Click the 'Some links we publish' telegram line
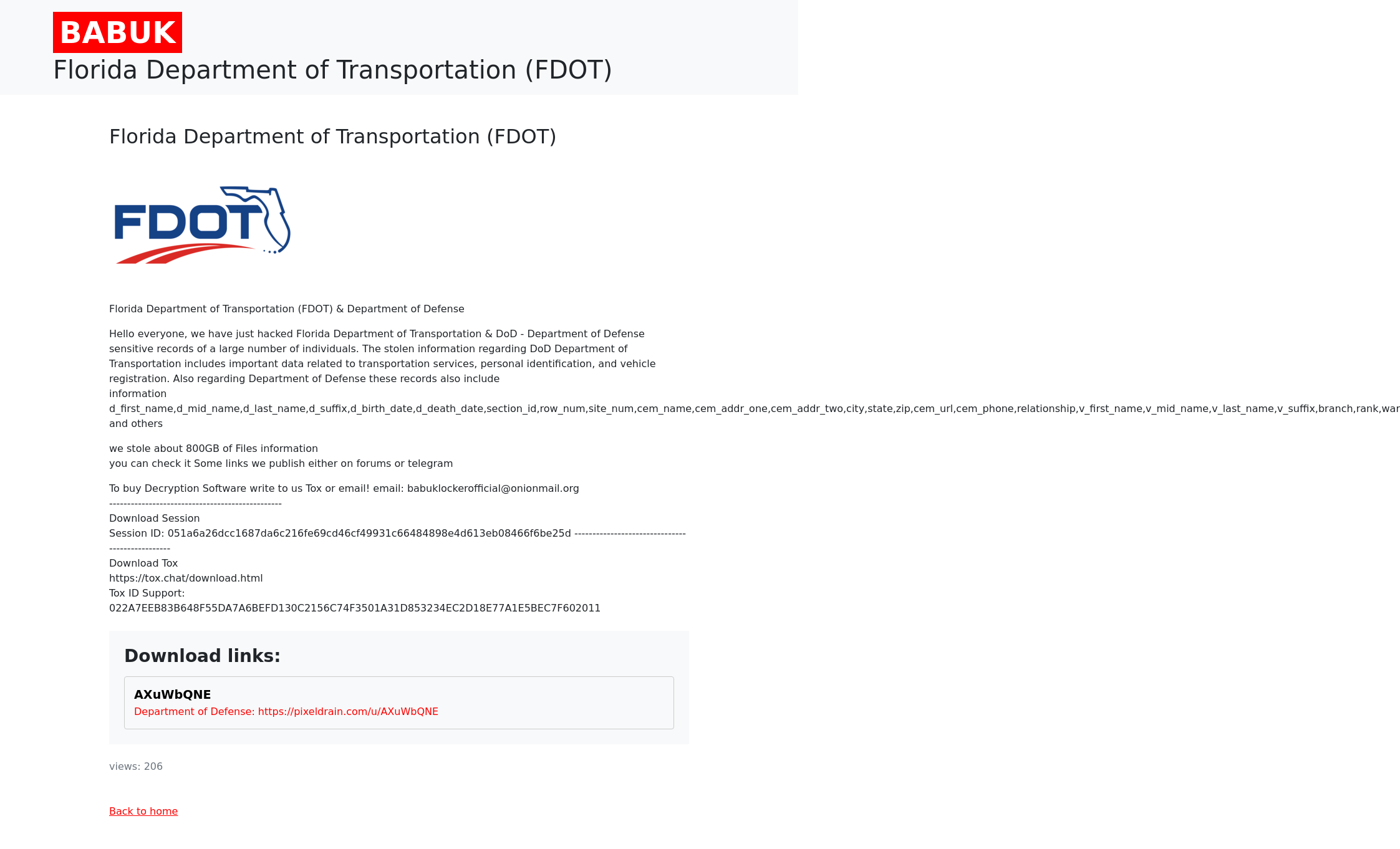1400x849 pixels. [281, 464]
